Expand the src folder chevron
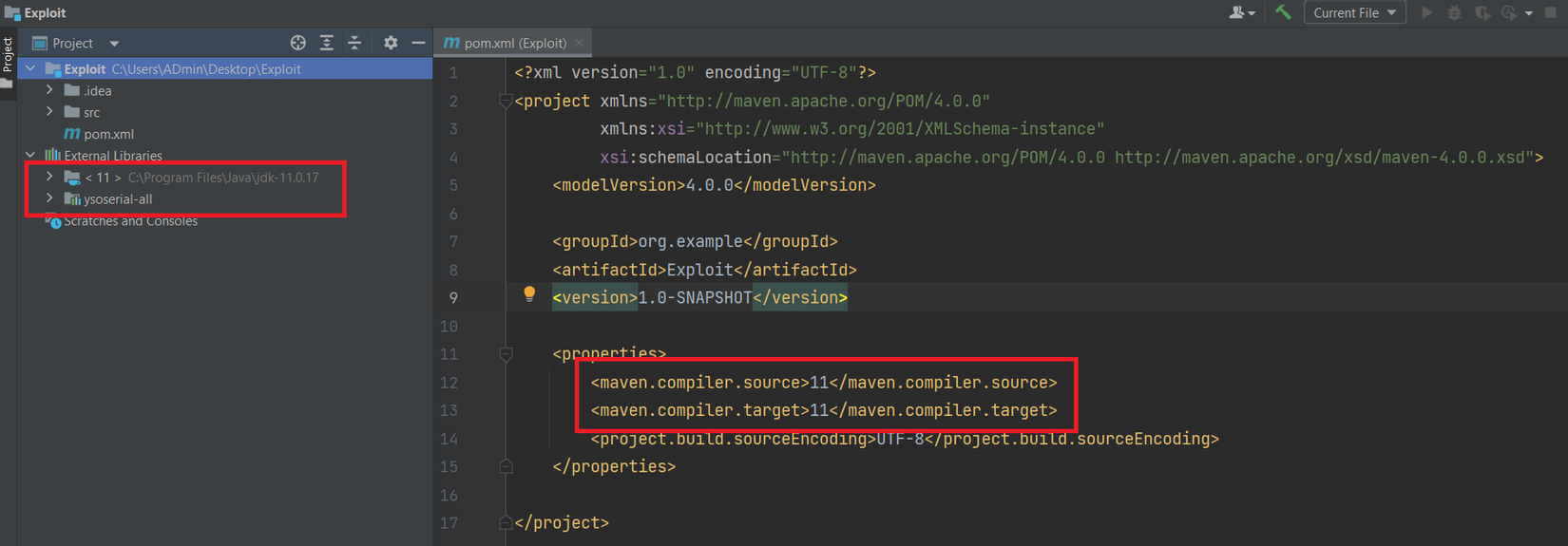Viewport: 1568px width, 546px height. 49,112
